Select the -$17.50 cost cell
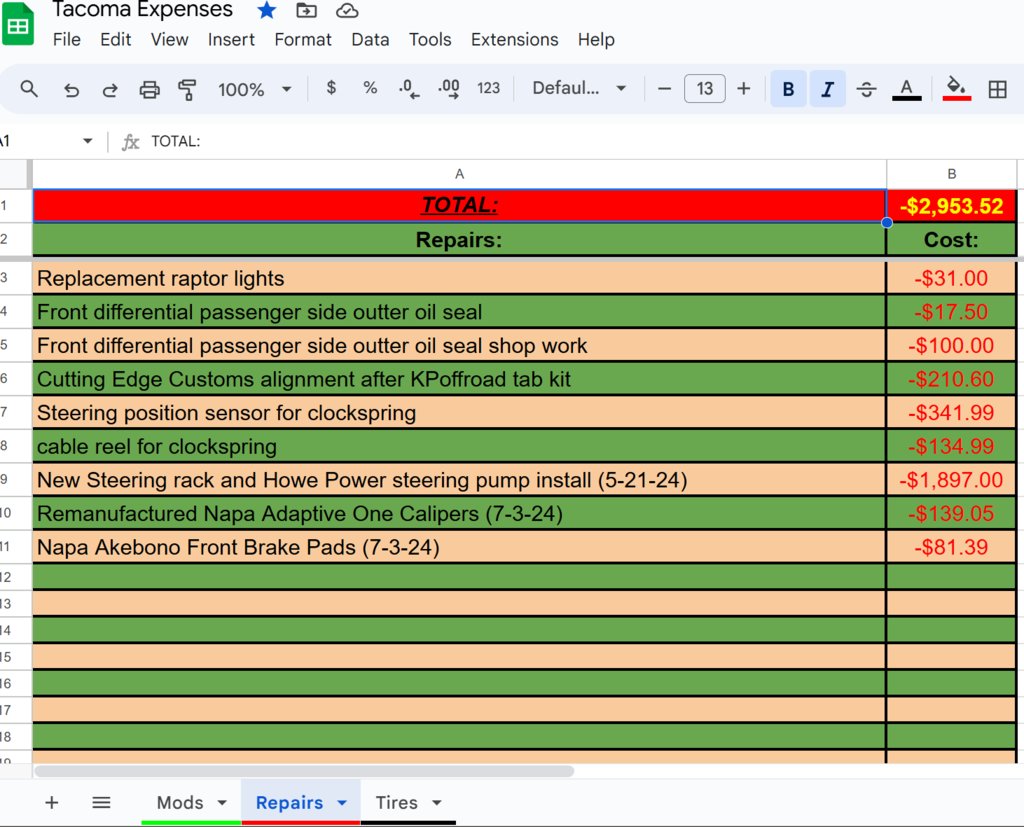Viewport: 1024px width, 827px height. (x=951, y=312)
